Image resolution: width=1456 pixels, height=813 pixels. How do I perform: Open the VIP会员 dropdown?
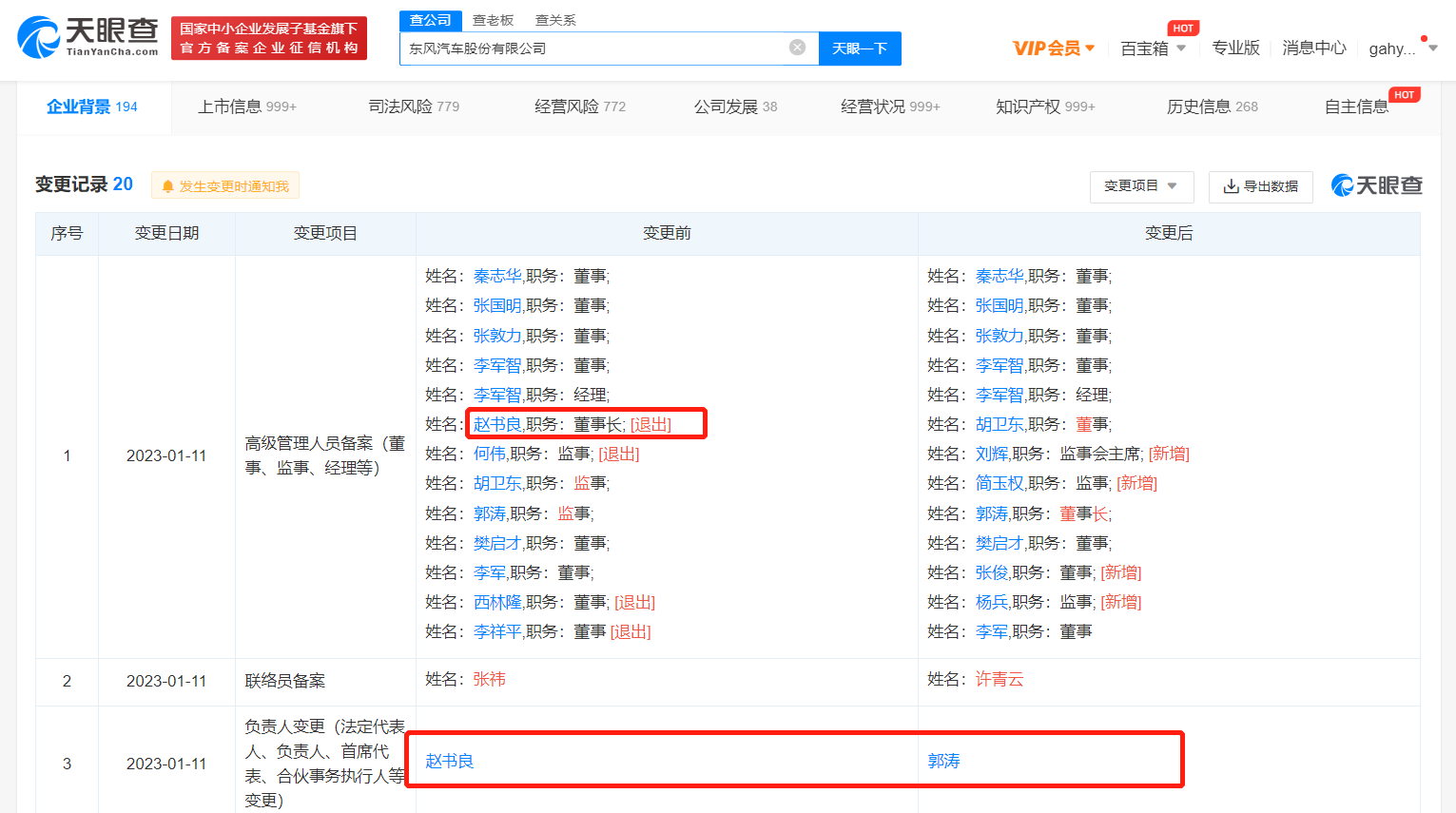1054,48
